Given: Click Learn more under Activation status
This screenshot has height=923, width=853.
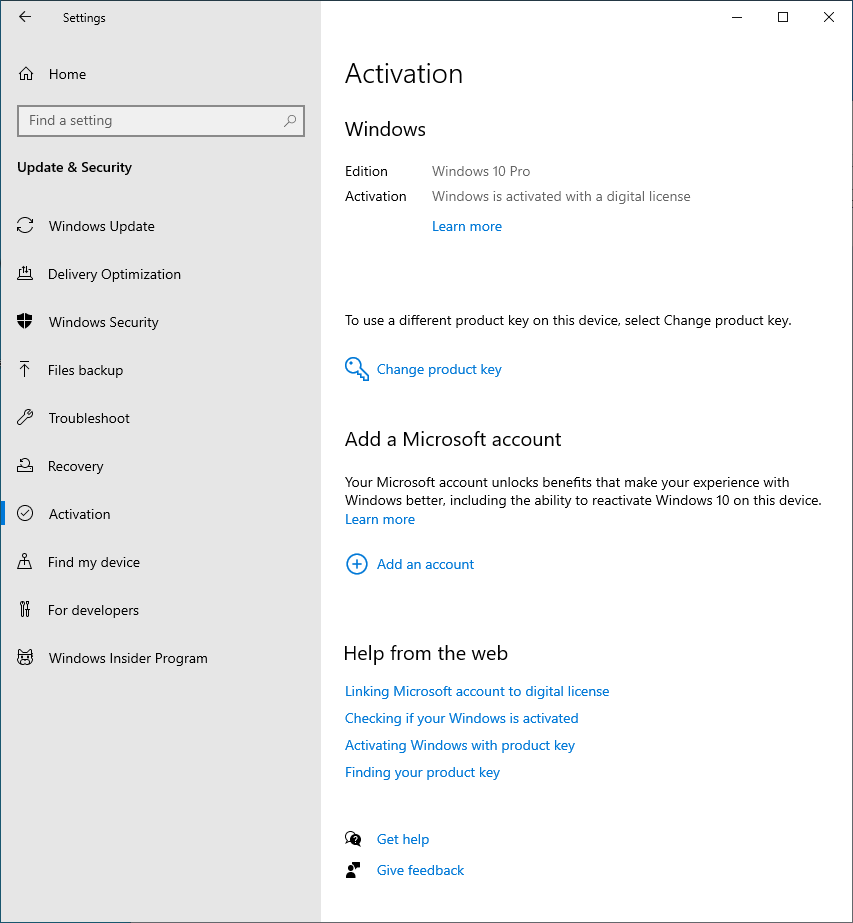Looking at the screenshot, I should pyautogui.click(x=467, y=227).
